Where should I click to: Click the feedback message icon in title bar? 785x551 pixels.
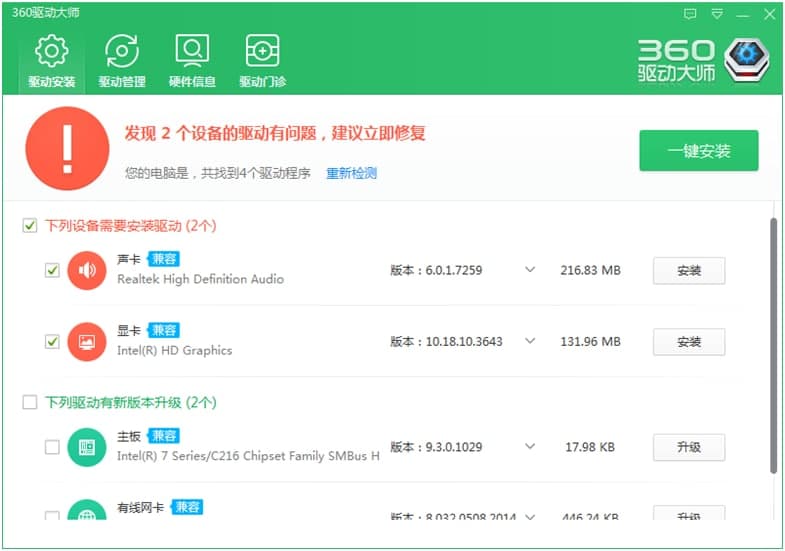click(x=690, y=14)
